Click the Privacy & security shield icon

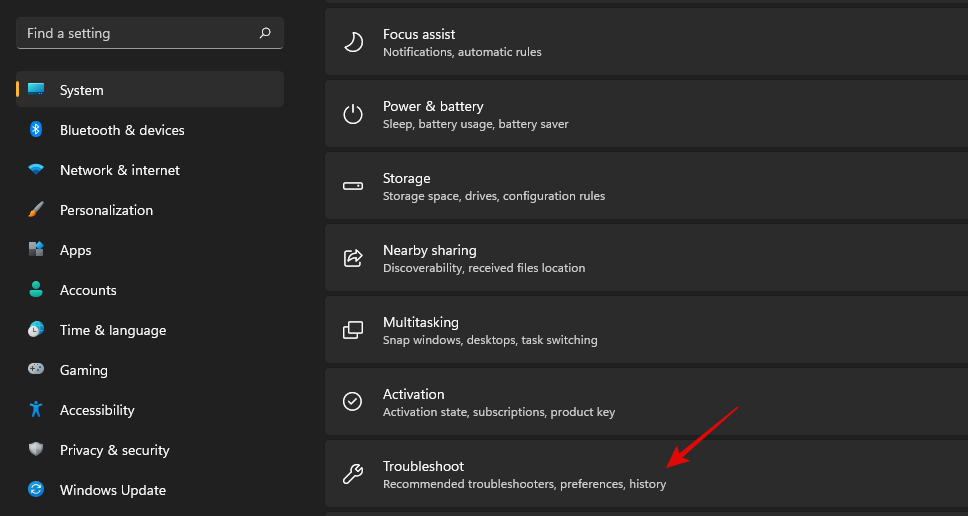[x=36, y=450]
